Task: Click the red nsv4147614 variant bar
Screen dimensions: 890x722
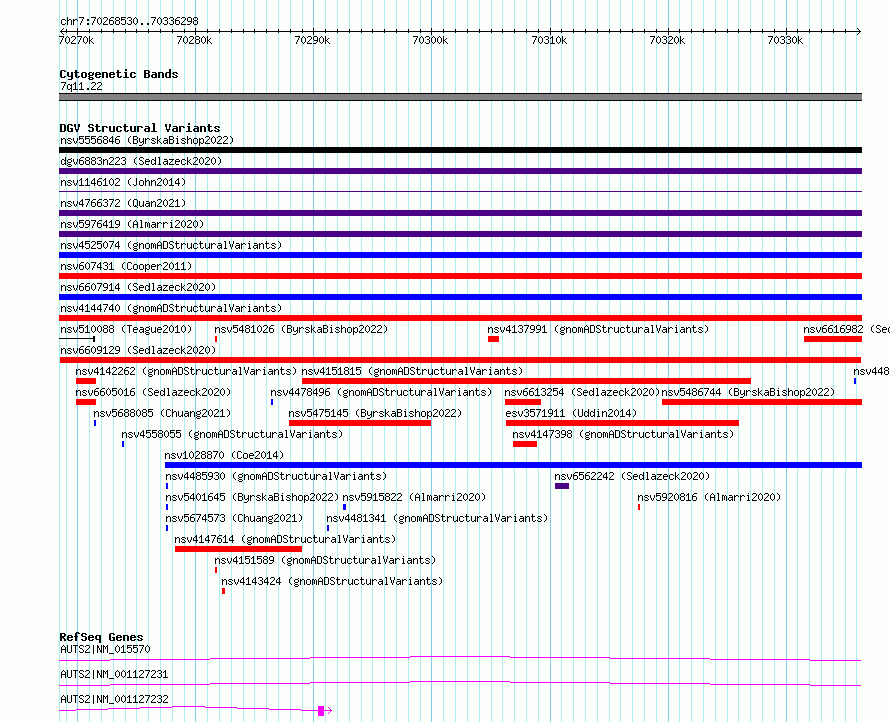Action: [x=238, y=549]
